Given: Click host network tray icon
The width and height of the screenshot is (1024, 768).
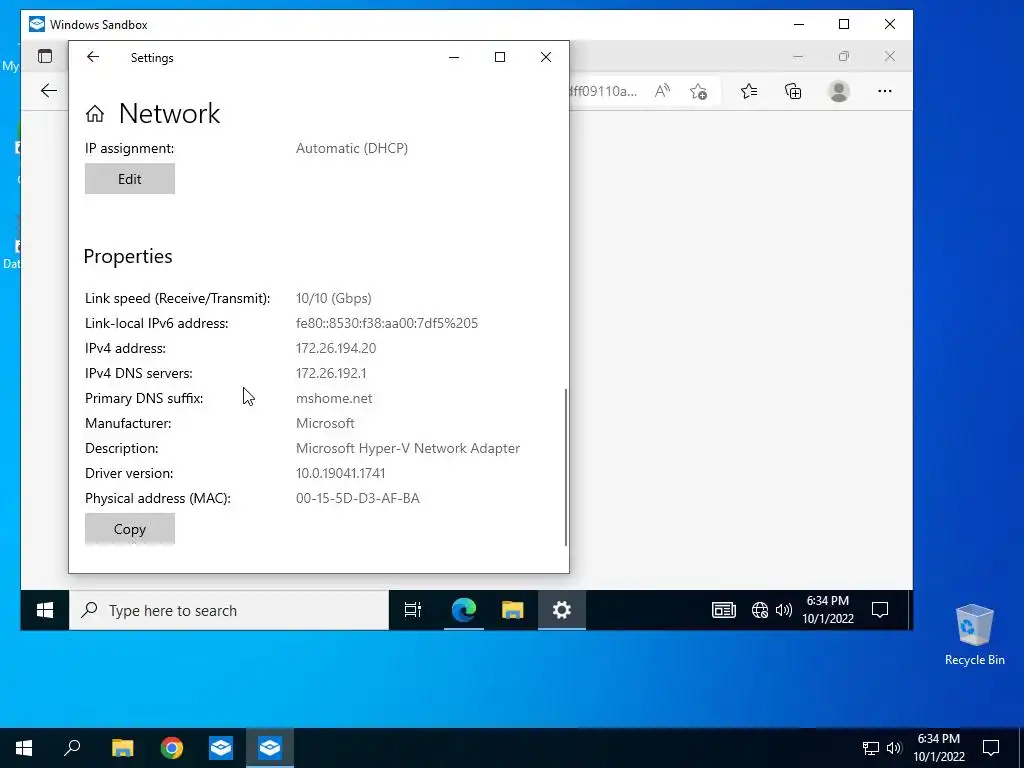Looking at the screenshot, I should 871,748.
